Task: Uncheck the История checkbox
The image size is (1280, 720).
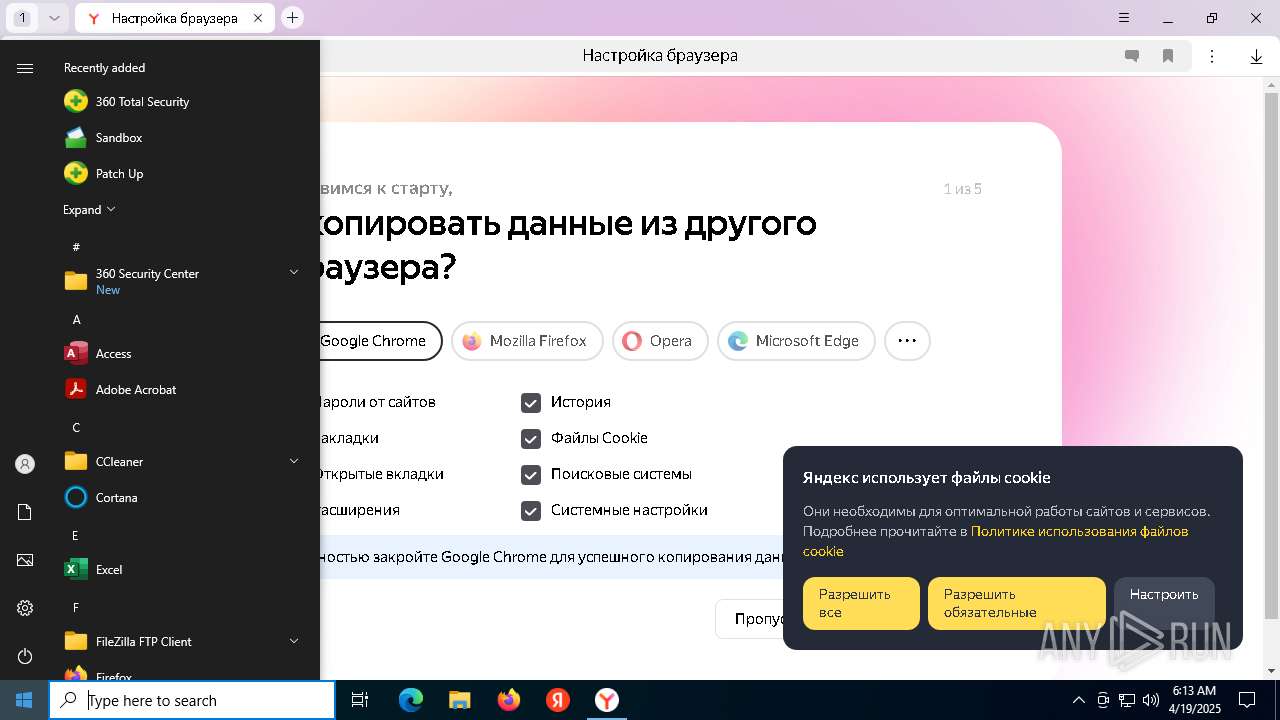Action: coord(531,402)
